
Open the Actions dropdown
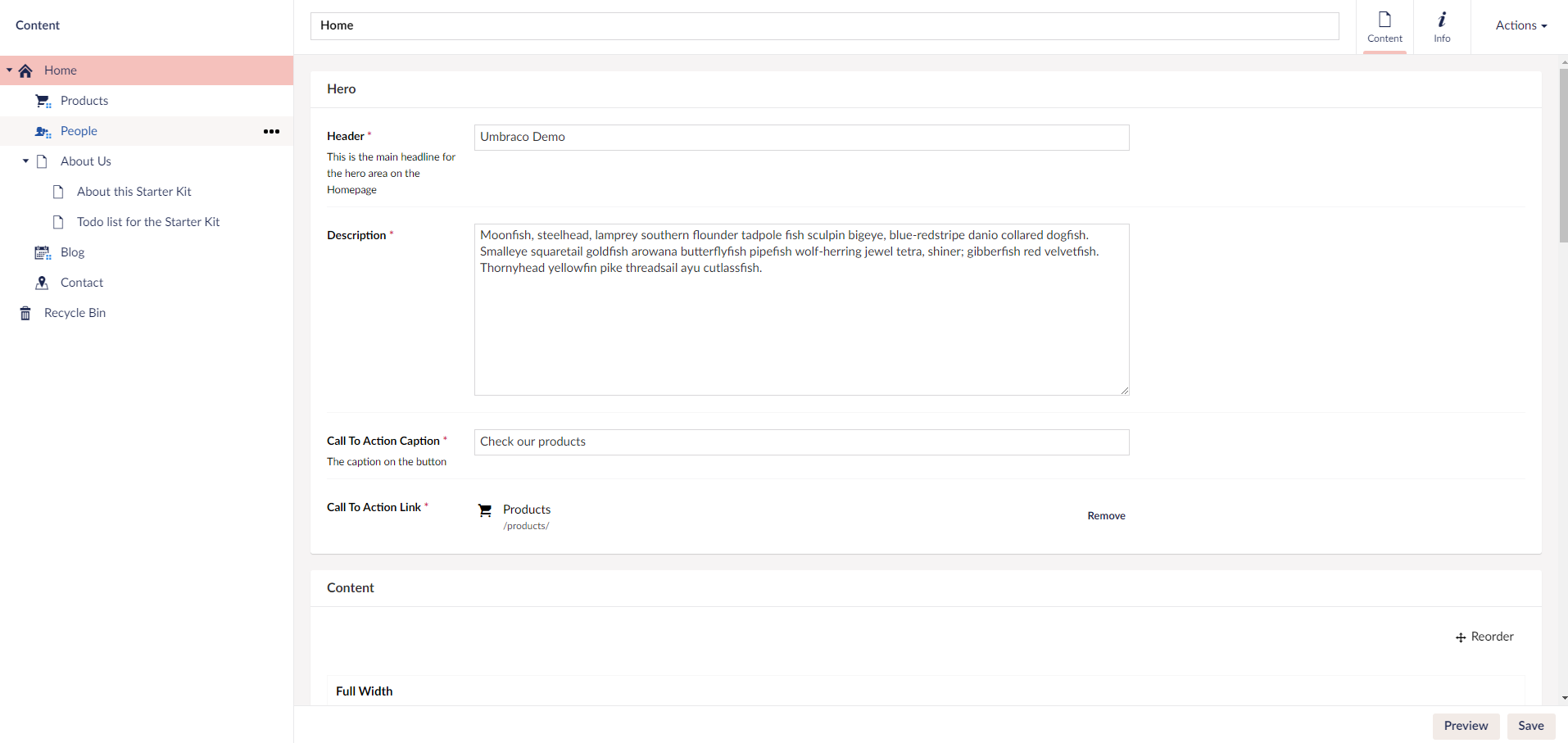pyautogui.click(x=1520, y=25)
